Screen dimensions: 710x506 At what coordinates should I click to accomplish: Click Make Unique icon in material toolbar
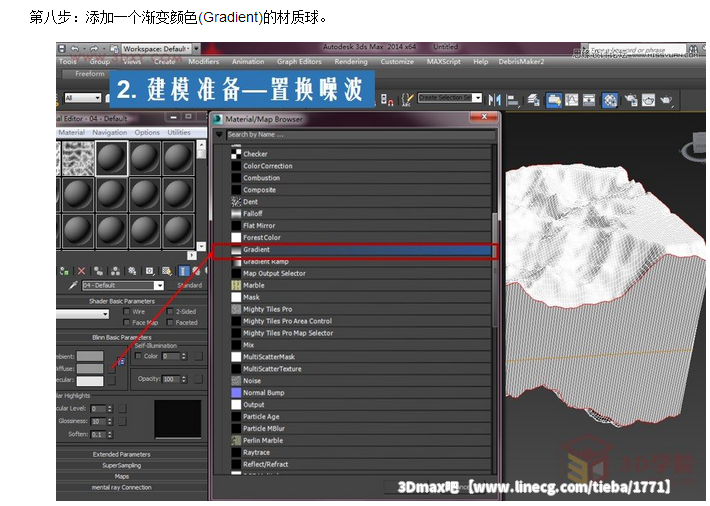point(115,271)
